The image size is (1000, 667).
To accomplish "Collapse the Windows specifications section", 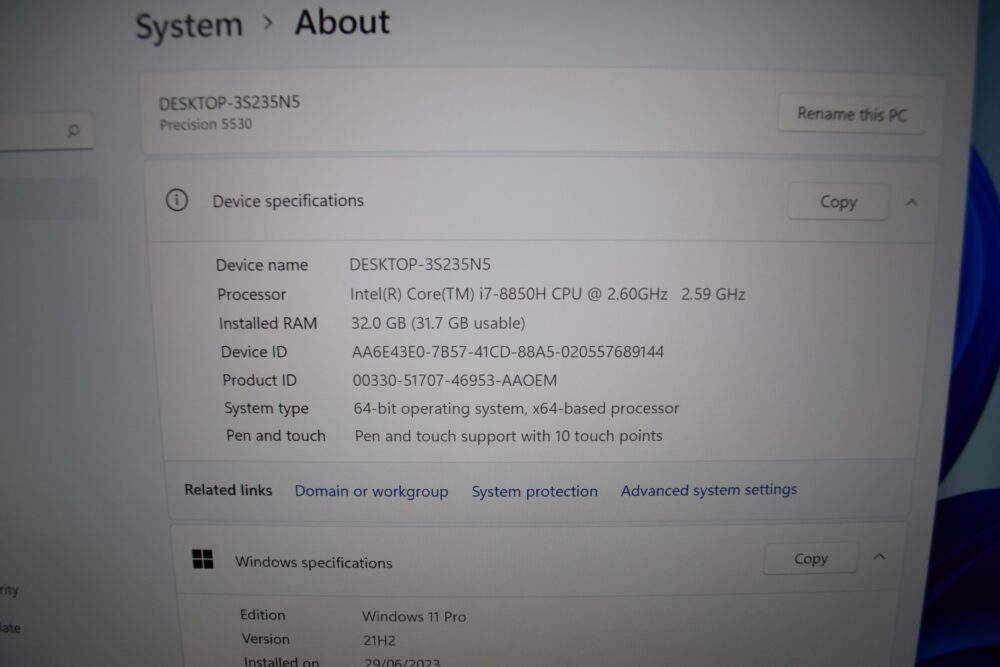I will click(879, 557).
